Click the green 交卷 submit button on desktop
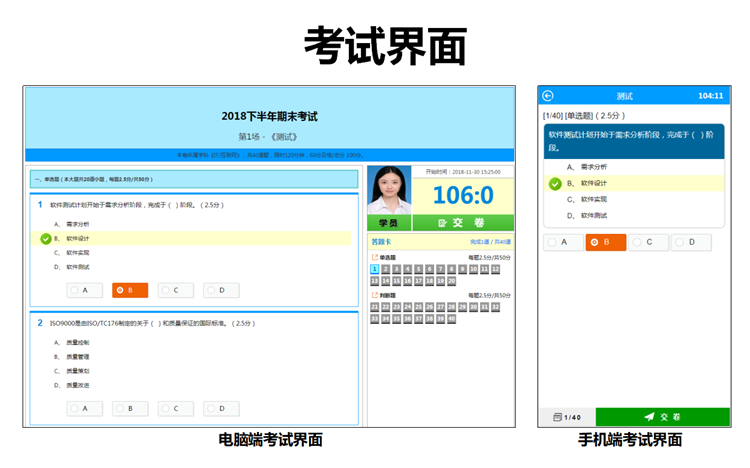 (462, 223)
